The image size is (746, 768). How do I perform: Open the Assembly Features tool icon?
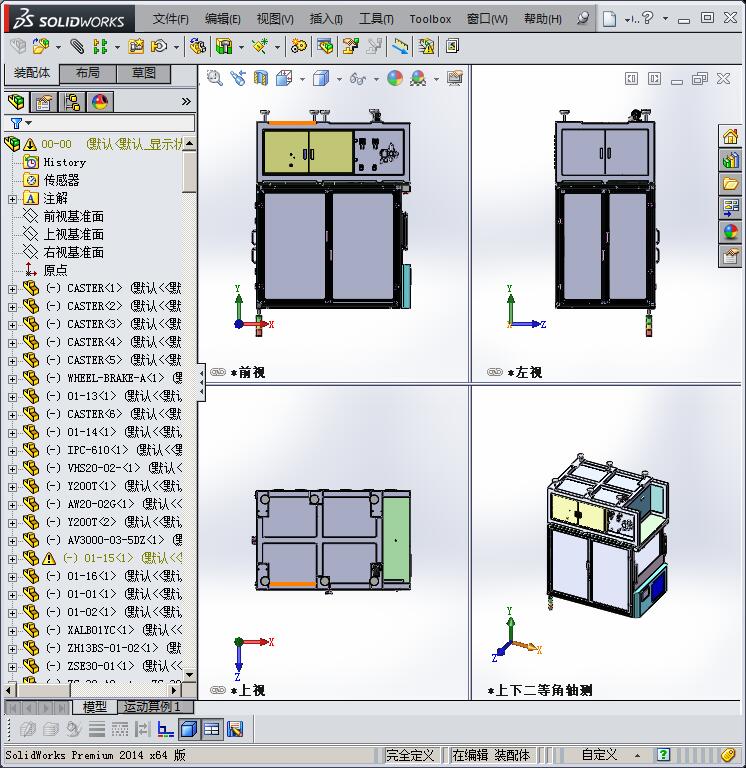point(224,47)
